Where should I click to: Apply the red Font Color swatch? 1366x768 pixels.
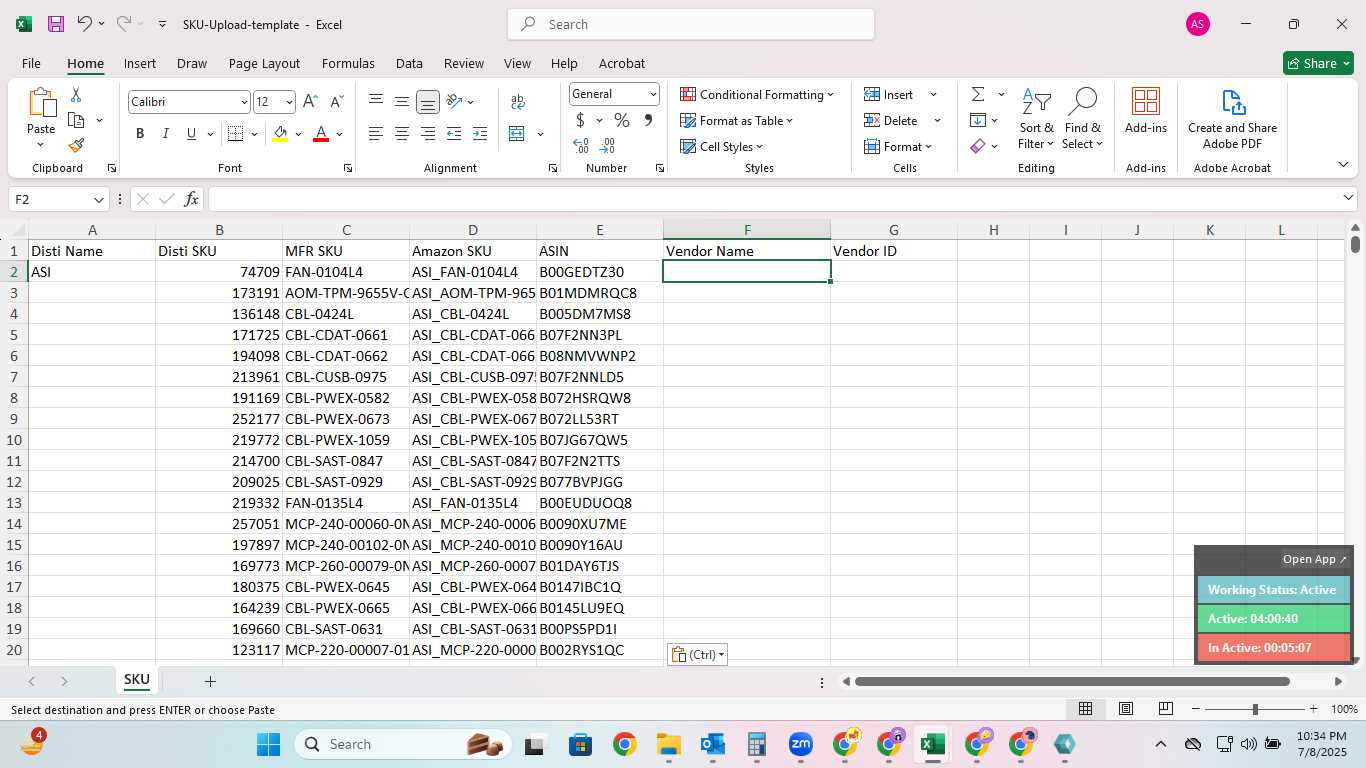point(321,133)
